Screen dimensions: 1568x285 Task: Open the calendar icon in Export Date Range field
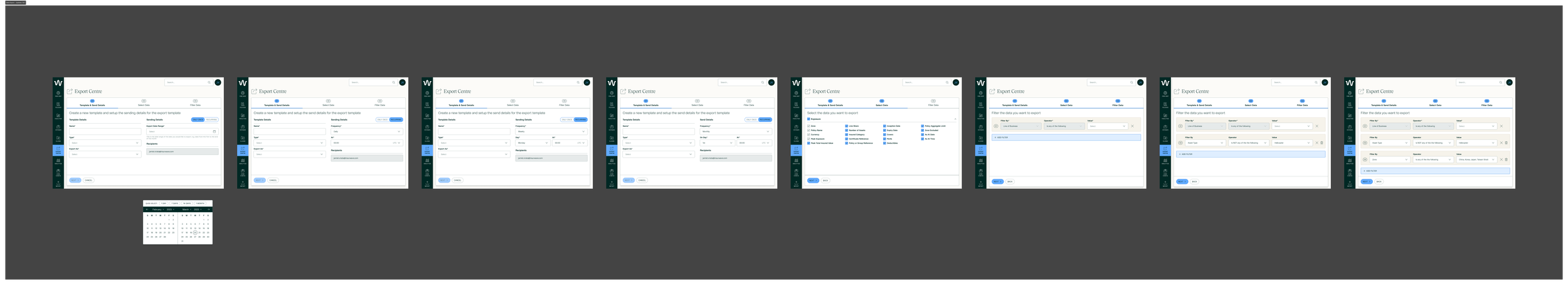pos(214,131)
